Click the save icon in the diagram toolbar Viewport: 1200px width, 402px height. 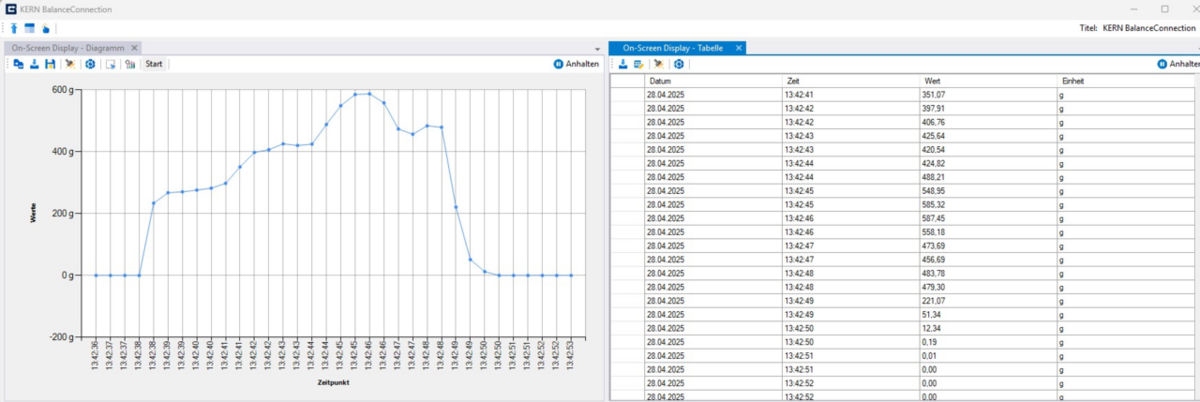(x=50, y=64)
